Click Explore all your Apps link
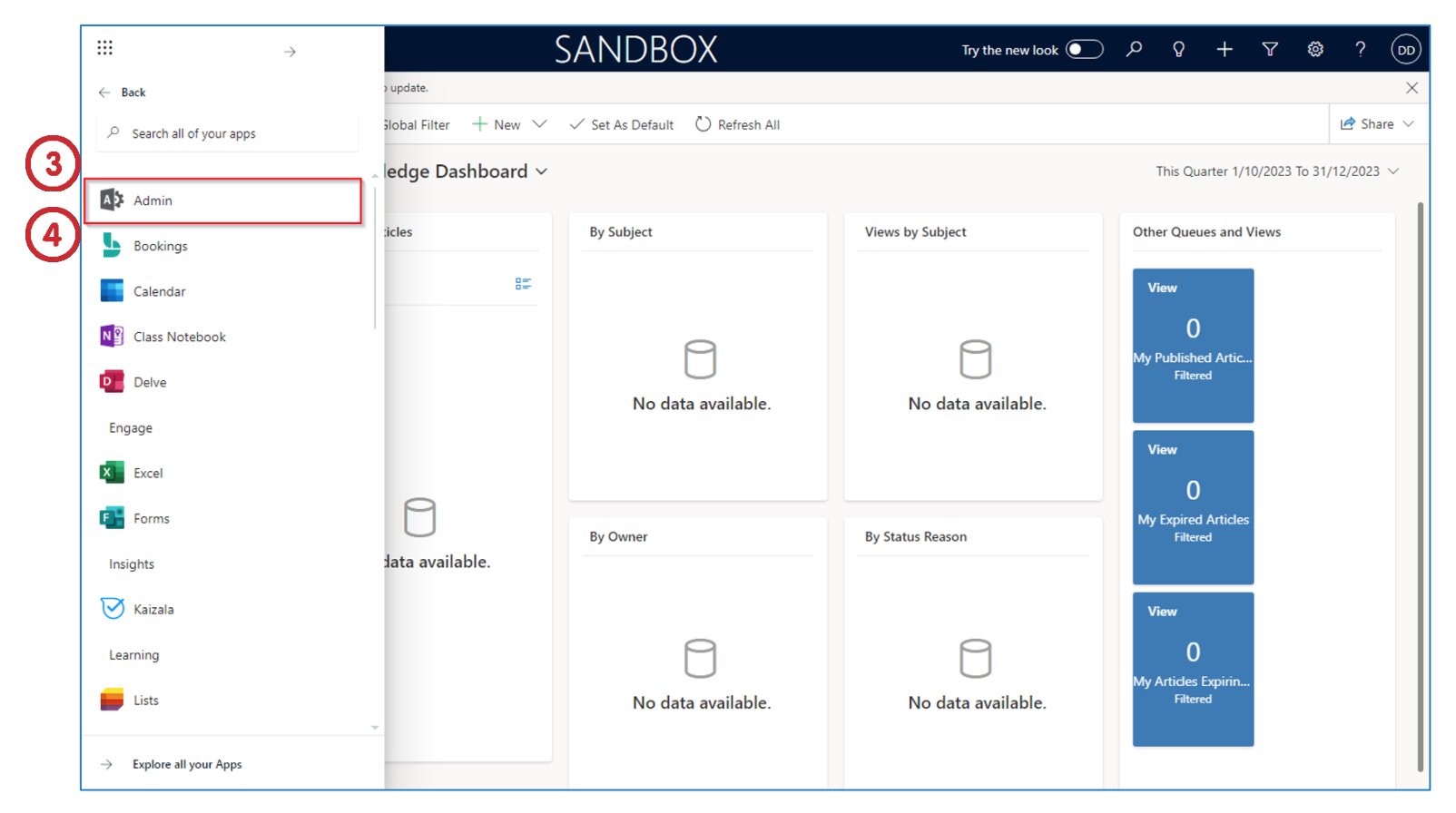Screen dimensions: 1456x813 pyautogui.click(x=187, y=764)
